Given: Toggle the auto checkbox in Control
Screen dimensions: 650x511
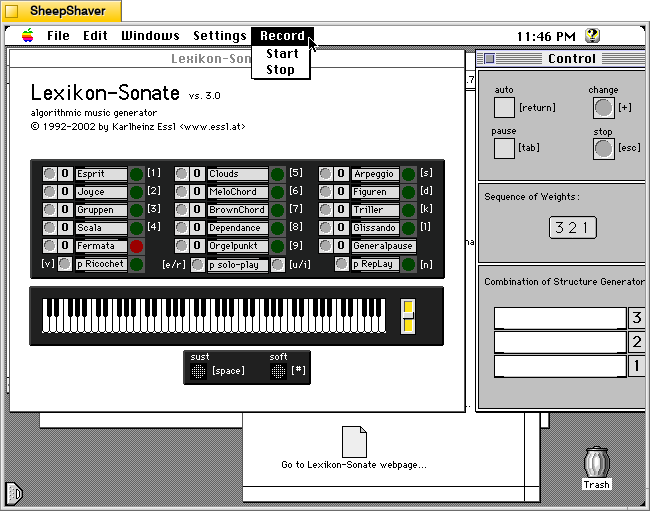Looking at the screenshot, I should coord(504,108).
